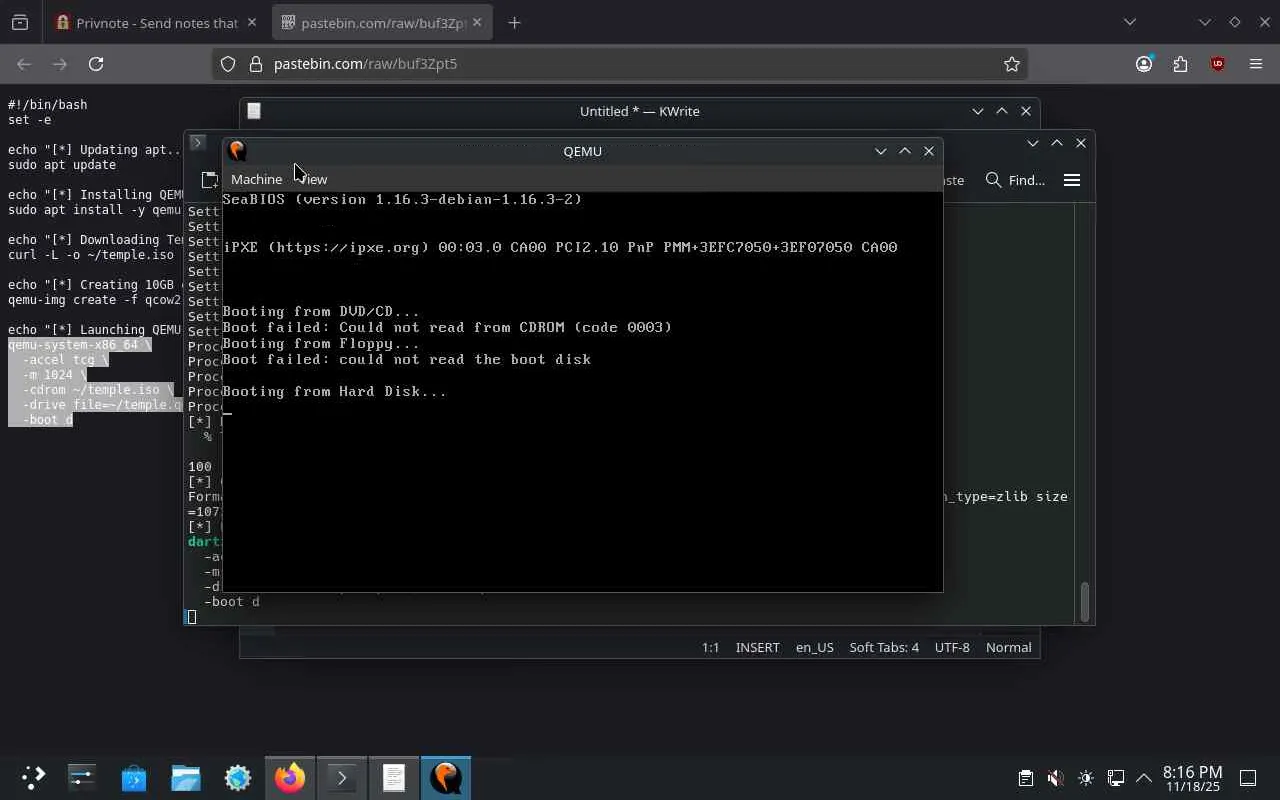
Task: Change the UTF-8 encoding in KWrite
Action: click(952, 647)
